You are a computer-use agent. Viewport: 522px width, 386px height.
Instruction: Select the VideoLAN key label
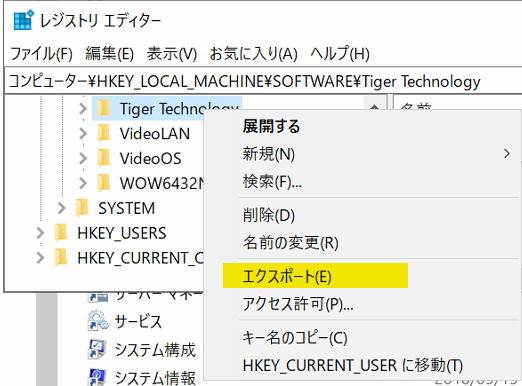tap(155, 134)
